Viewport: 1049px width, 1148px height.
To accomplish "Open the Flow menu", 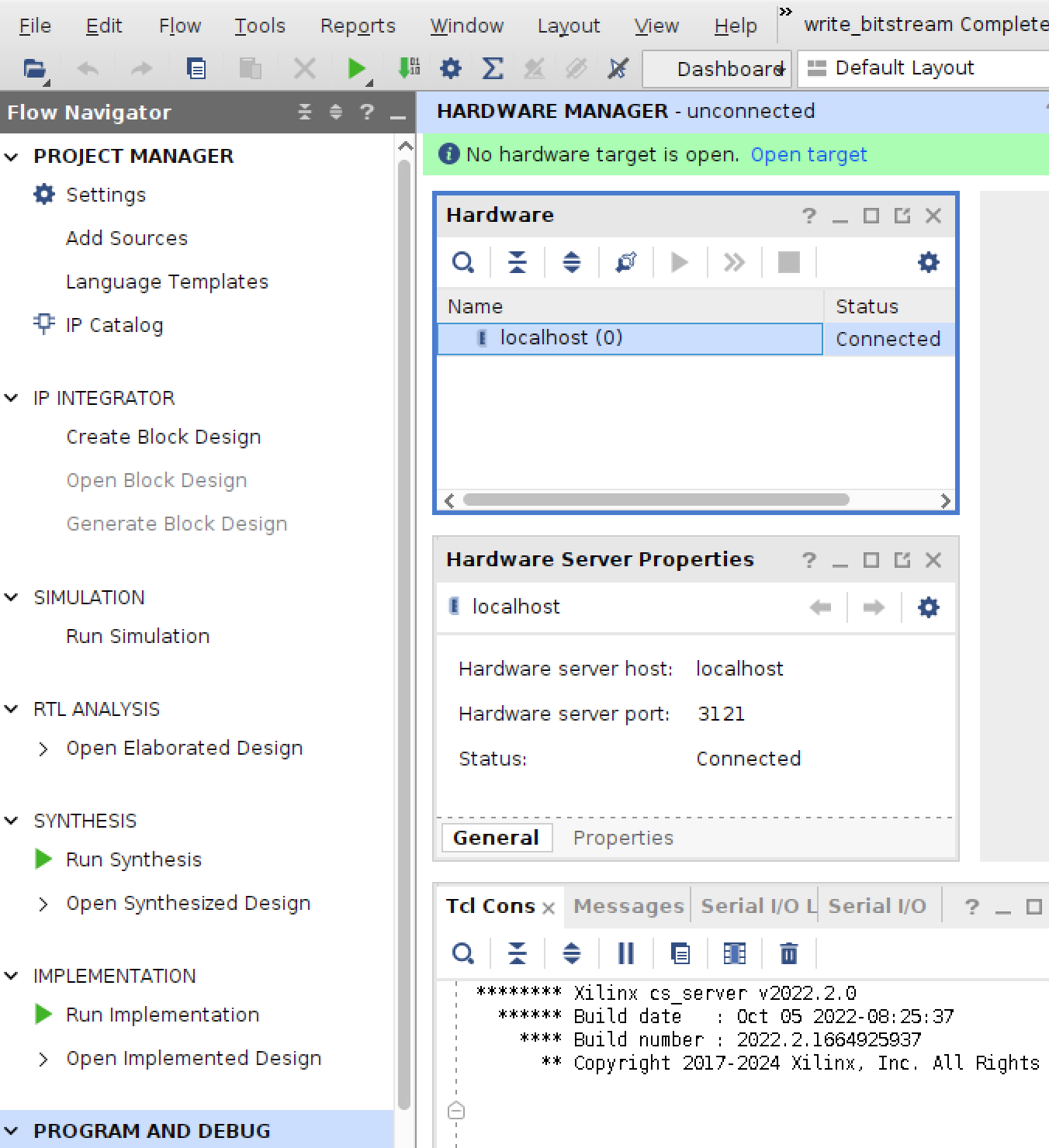I will 180,26.
